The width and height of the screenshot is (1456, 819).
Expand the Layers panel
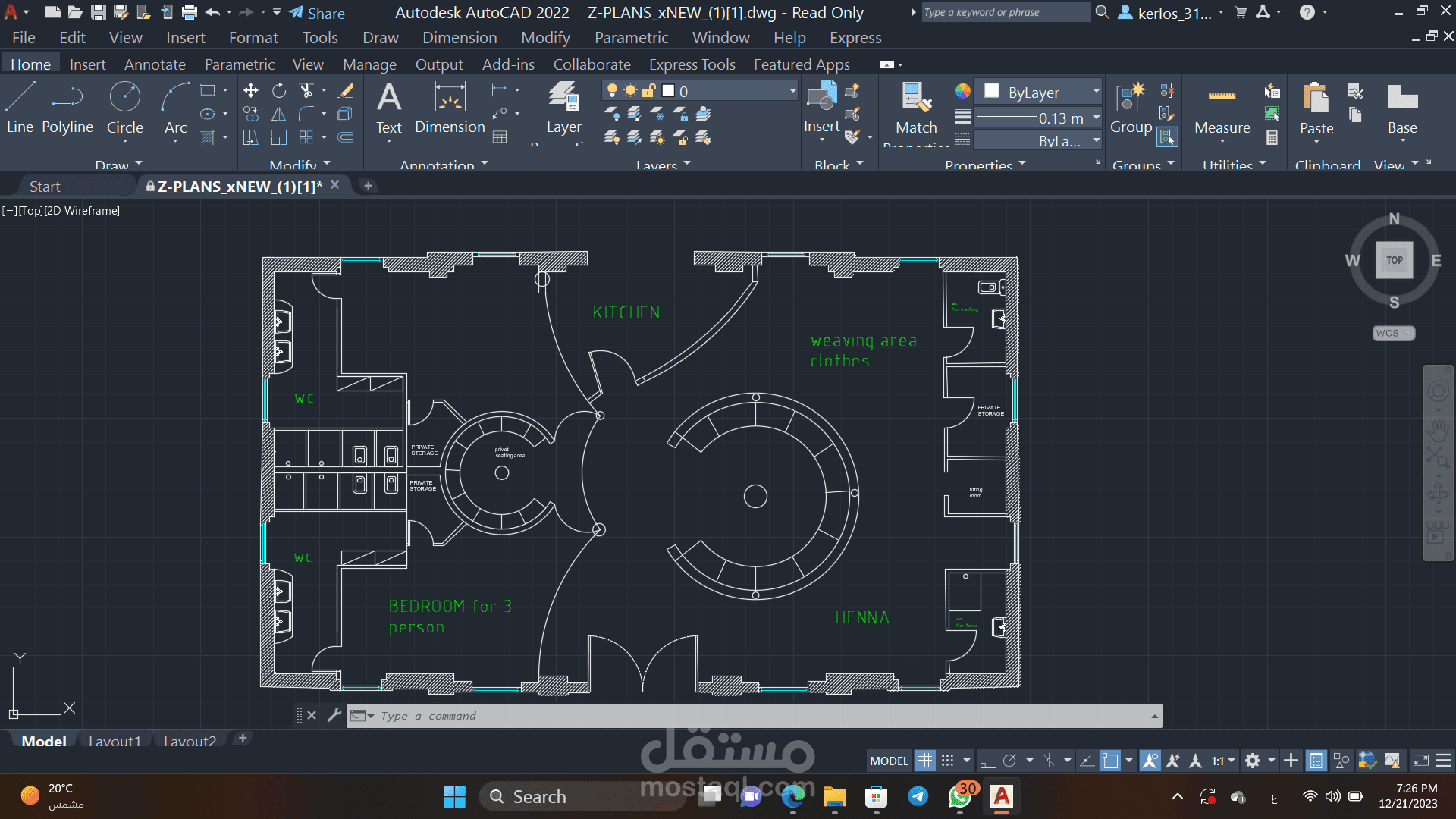664,165
